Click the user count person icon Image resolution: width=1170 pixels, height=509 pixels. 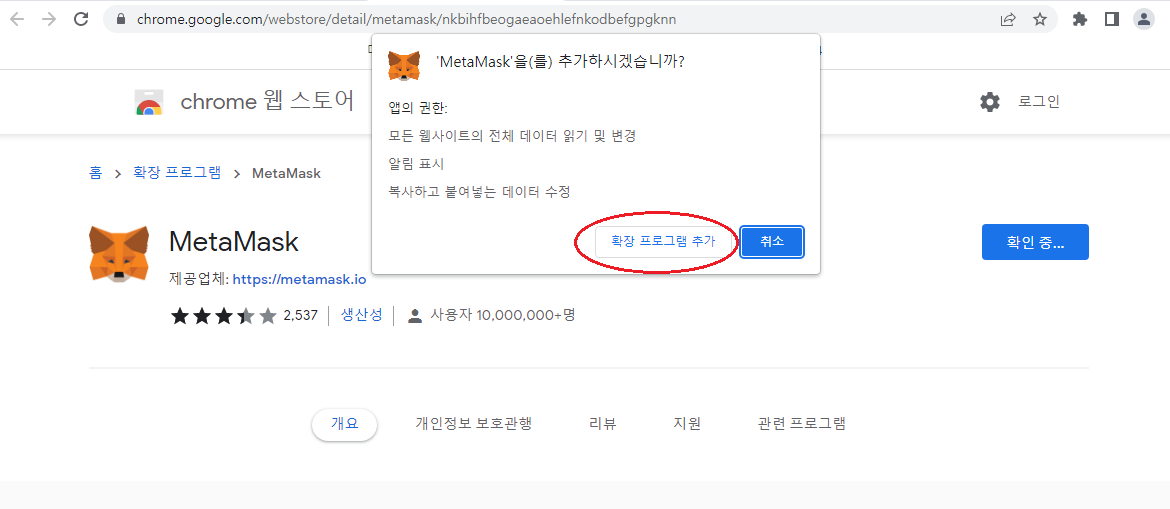tap(415, 316)
